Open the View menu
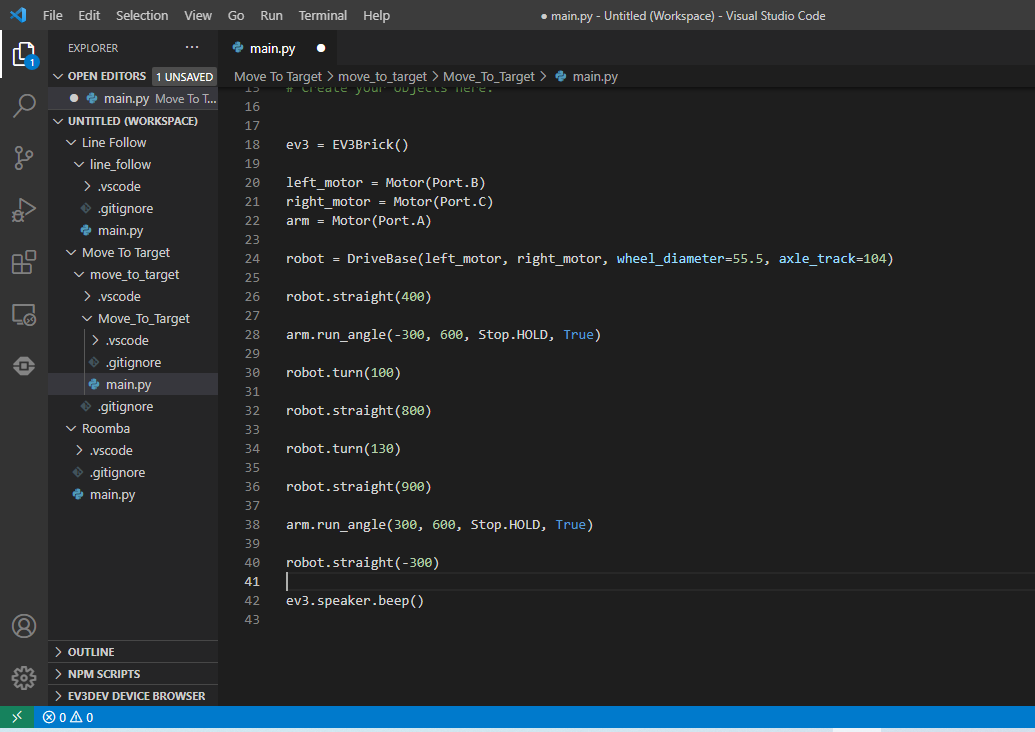 pyautogui.click(x=198, y=15)
